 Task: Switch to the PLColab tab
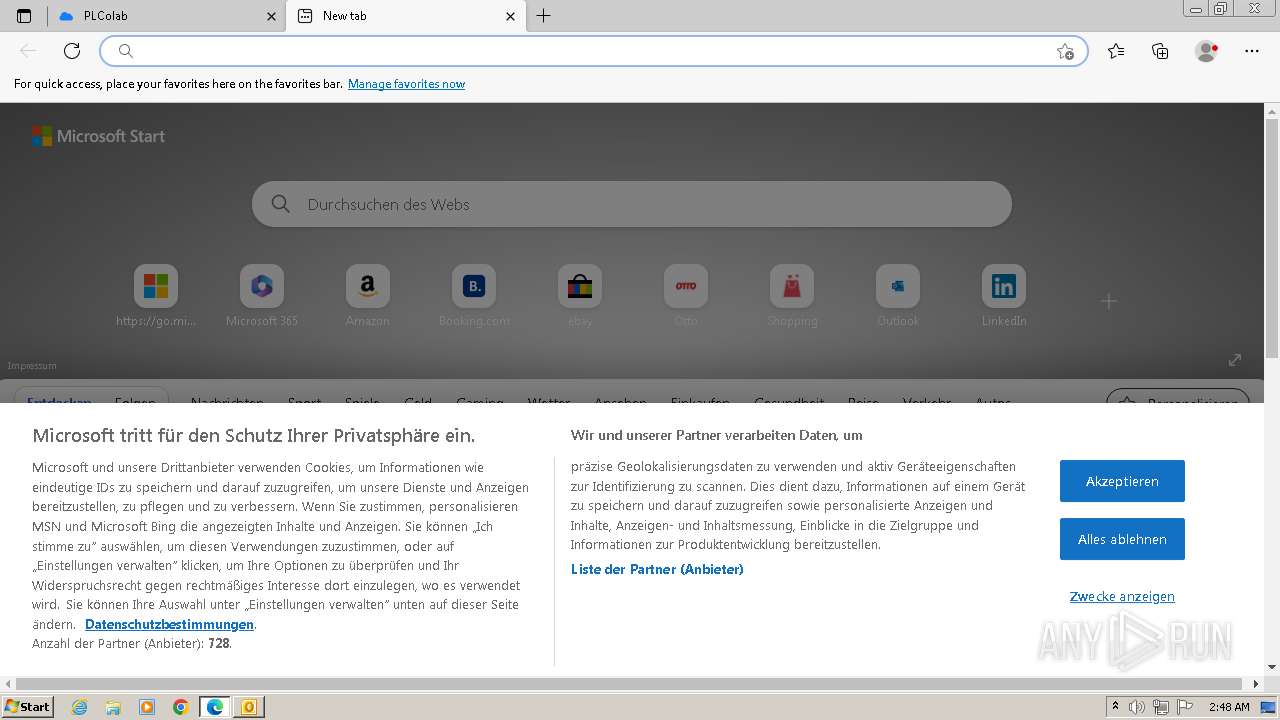(x=167, y=16)
